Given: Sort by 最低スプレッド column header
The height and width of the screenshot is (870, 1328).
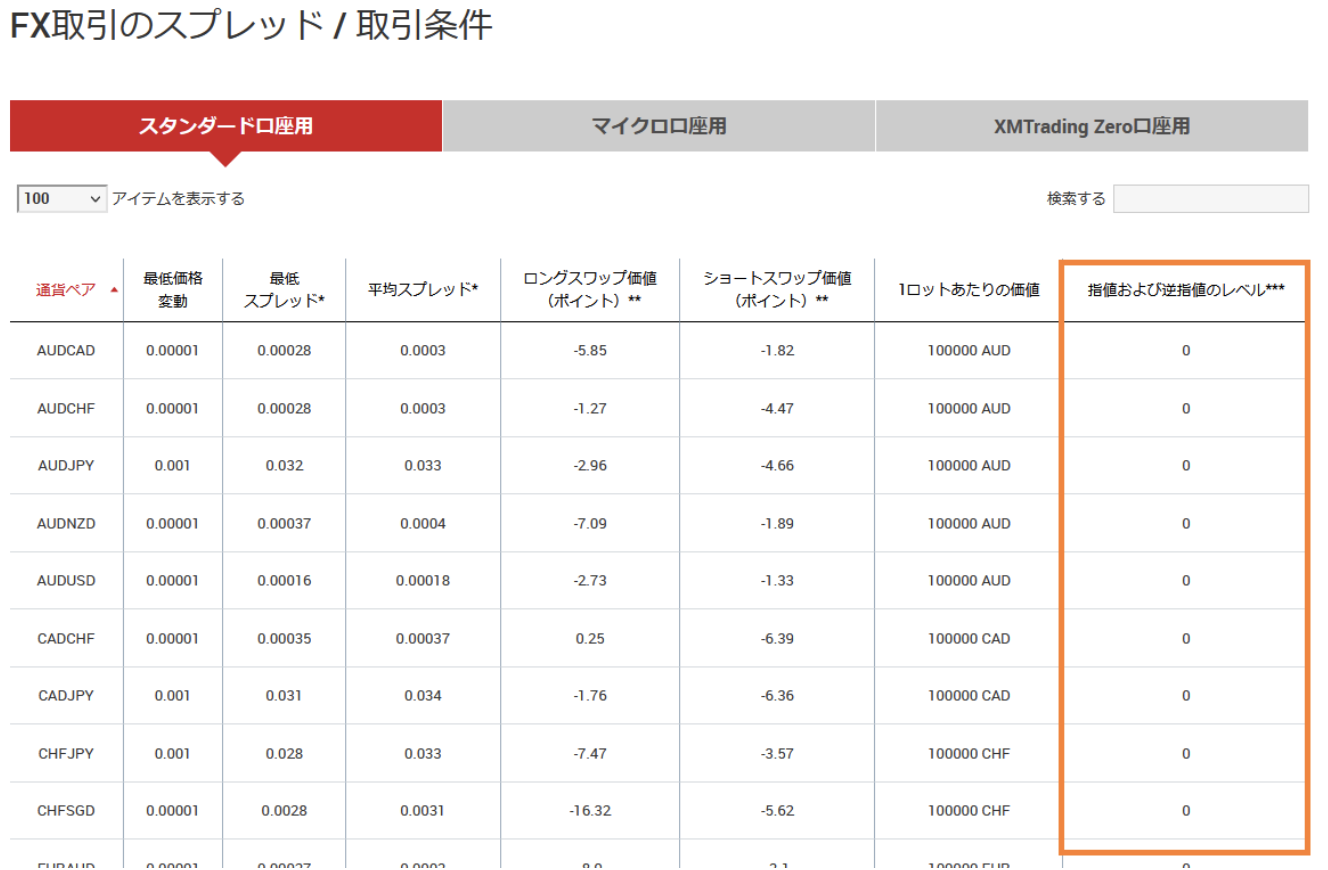Looking at the screenshot, I should click(x=284, y=290).
